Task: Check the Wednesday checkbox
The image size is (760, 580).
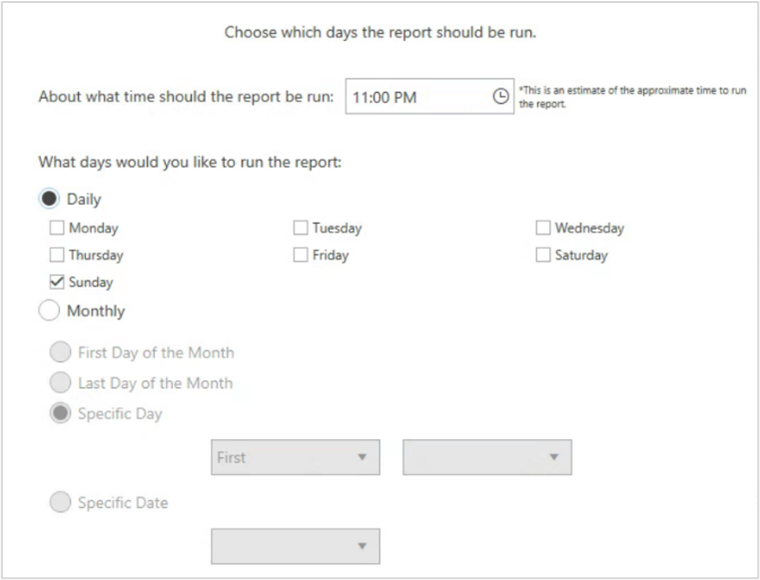Action: [x=543, y=228]
